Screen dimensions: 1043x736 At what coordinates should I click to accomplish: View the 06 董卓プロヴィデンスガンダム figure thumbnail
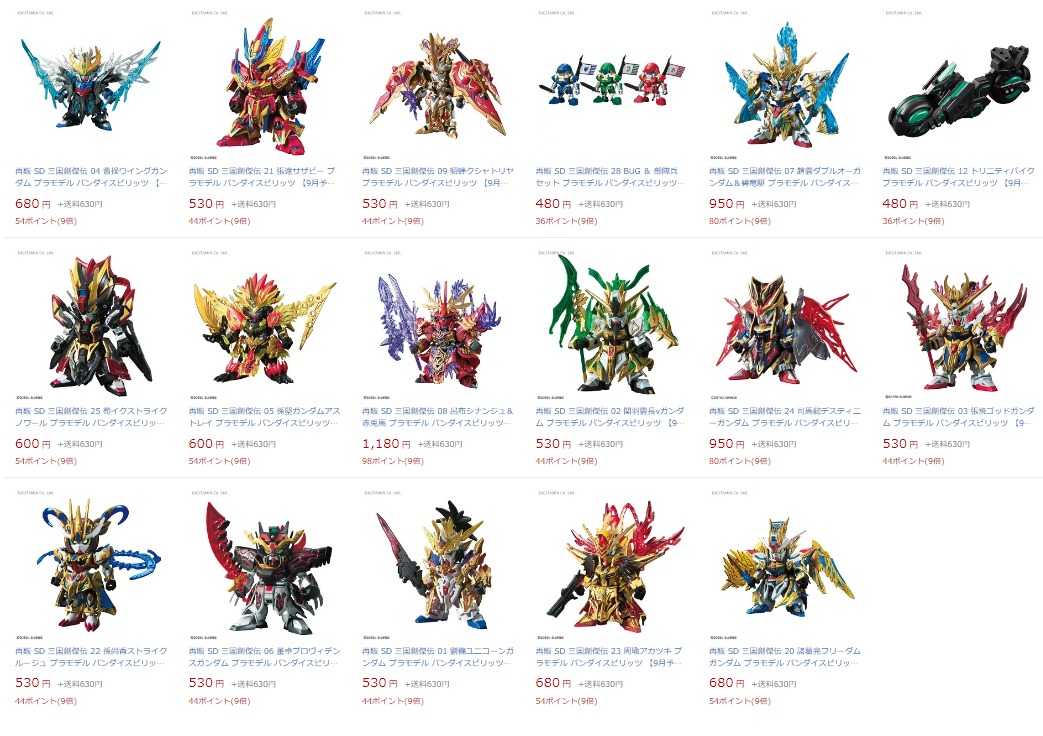pos(264,567)
